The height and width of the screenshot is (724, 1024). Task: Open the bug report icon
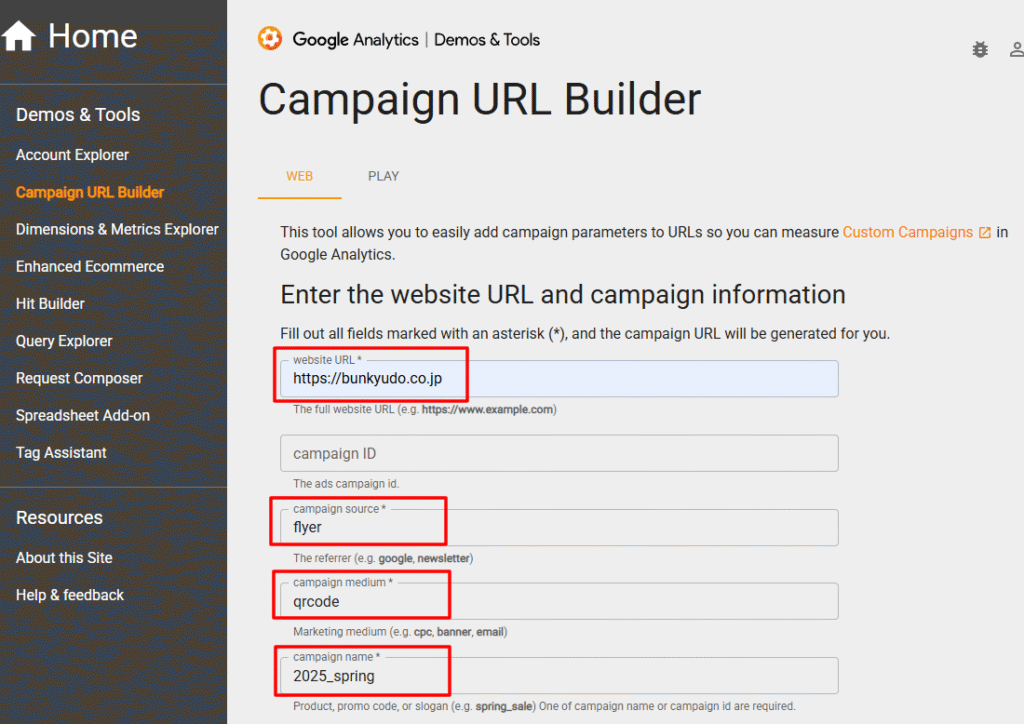pyautogui.click(x=979, y=48)
